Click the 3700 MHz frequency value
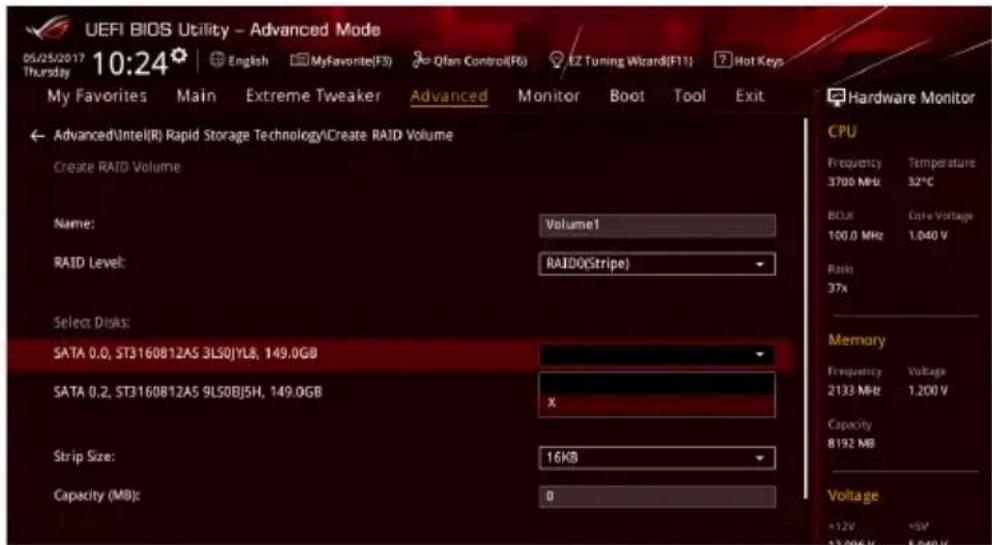This screenshot has height=545, width=992. [x=854, y=182]
